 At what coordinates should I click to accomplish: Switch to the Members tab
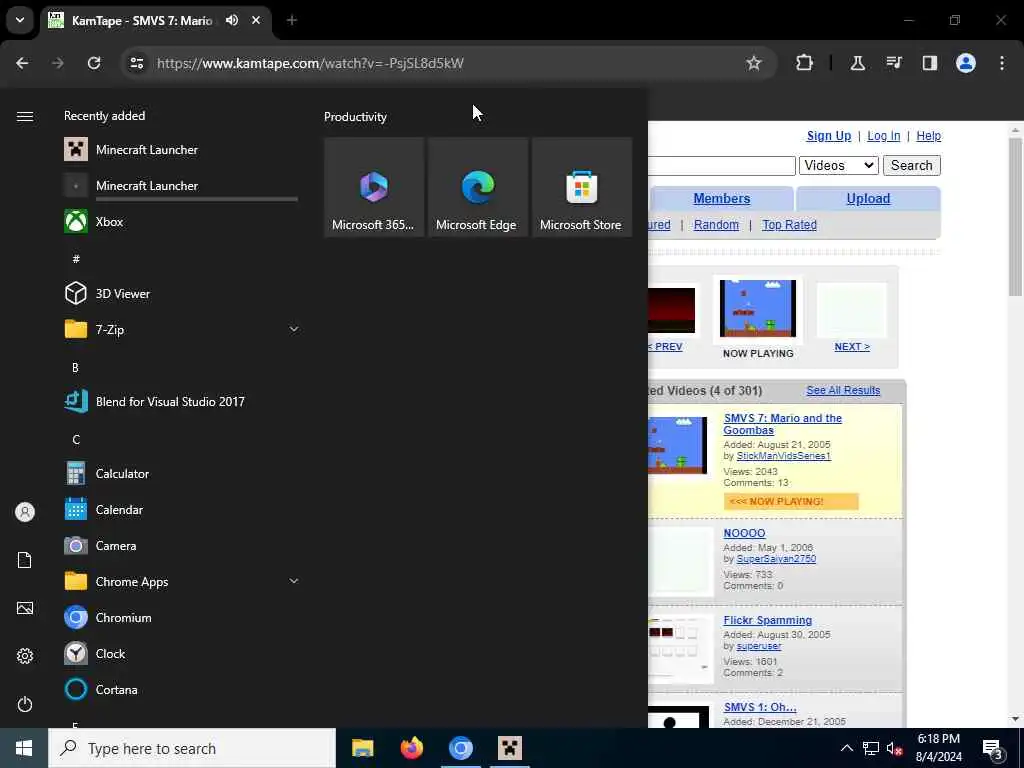point(722,199)
